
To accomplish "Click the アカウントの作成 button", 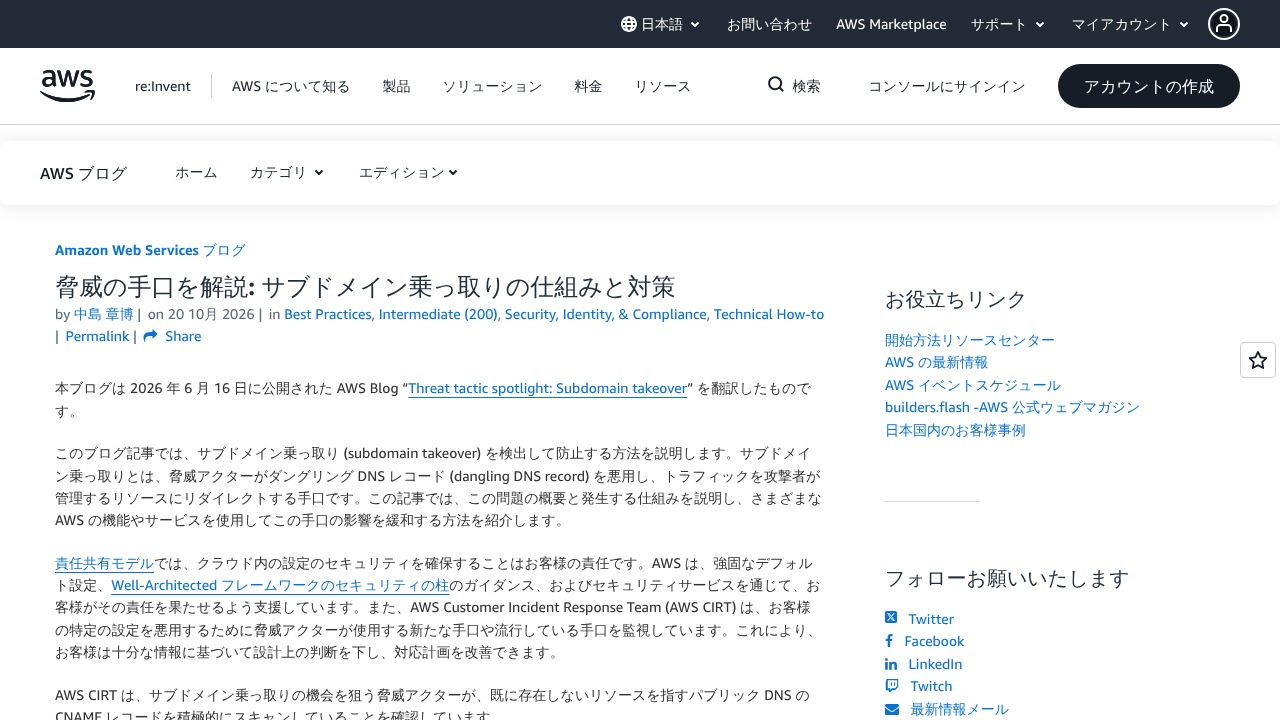I will click(x=1149, y=86).
